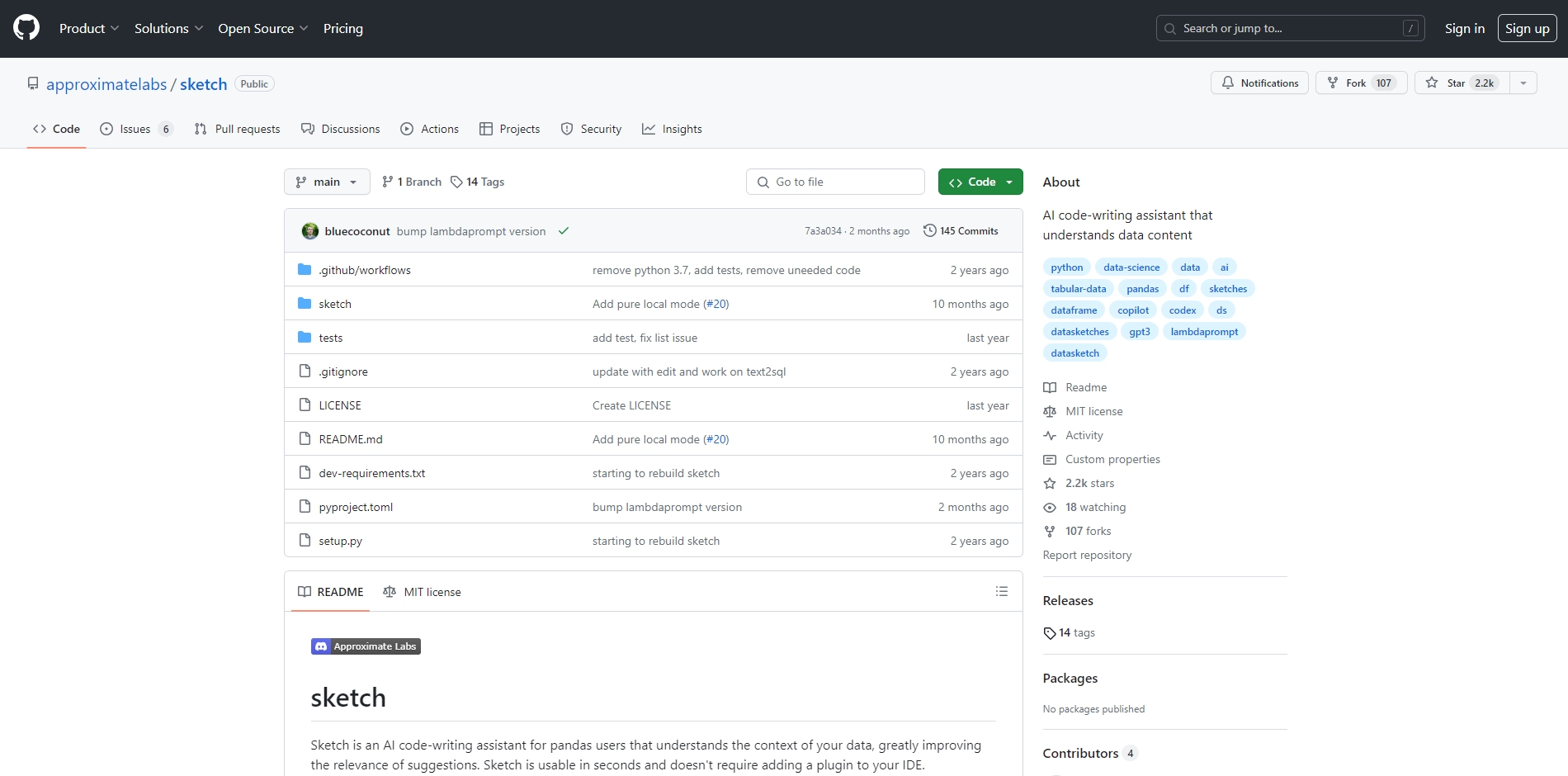Open Custom properties link

[1102, 459]
